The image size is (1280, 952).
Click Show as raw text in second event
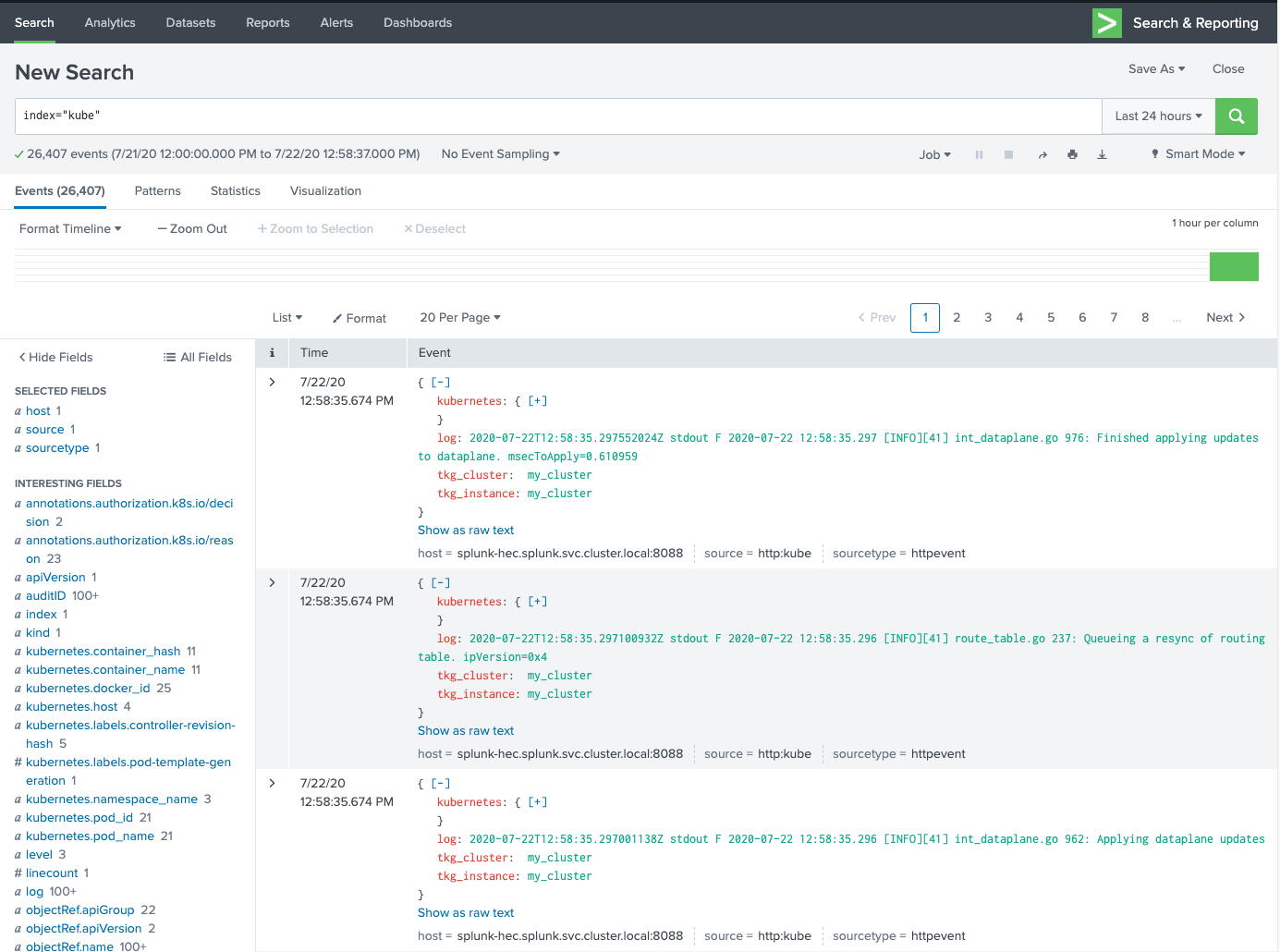coord(466,731)
